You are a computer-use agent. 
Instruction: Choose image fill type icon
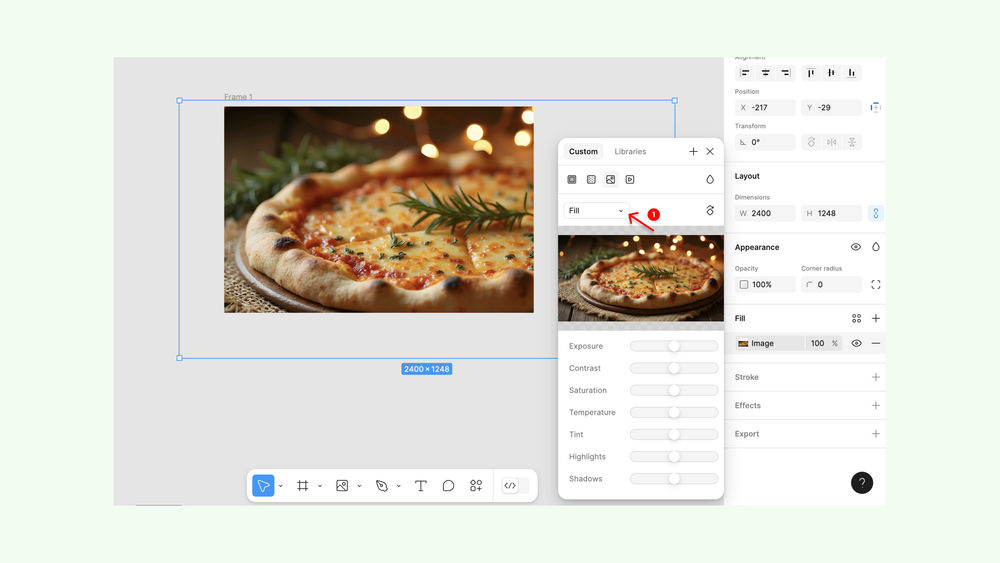point(610,180)
